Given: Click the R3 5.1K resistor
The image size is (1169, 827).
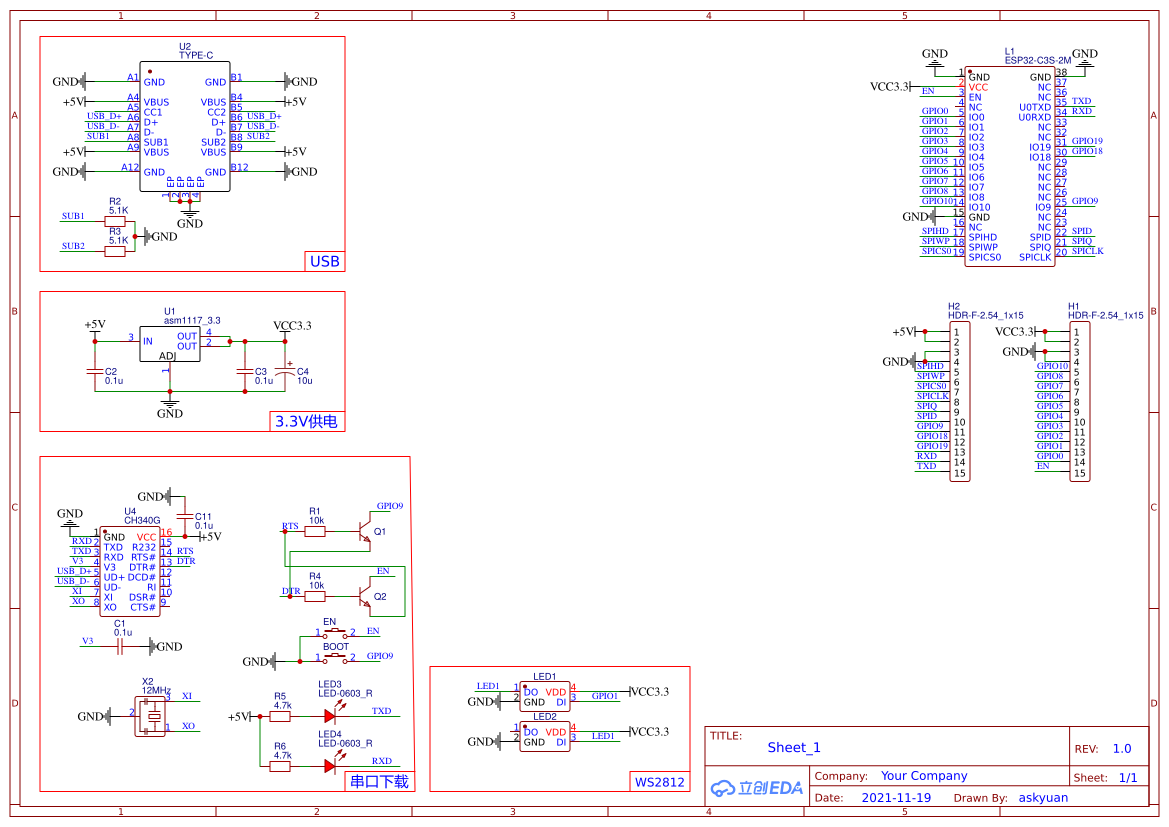Looking at the screenshot, I should [115, 251].
